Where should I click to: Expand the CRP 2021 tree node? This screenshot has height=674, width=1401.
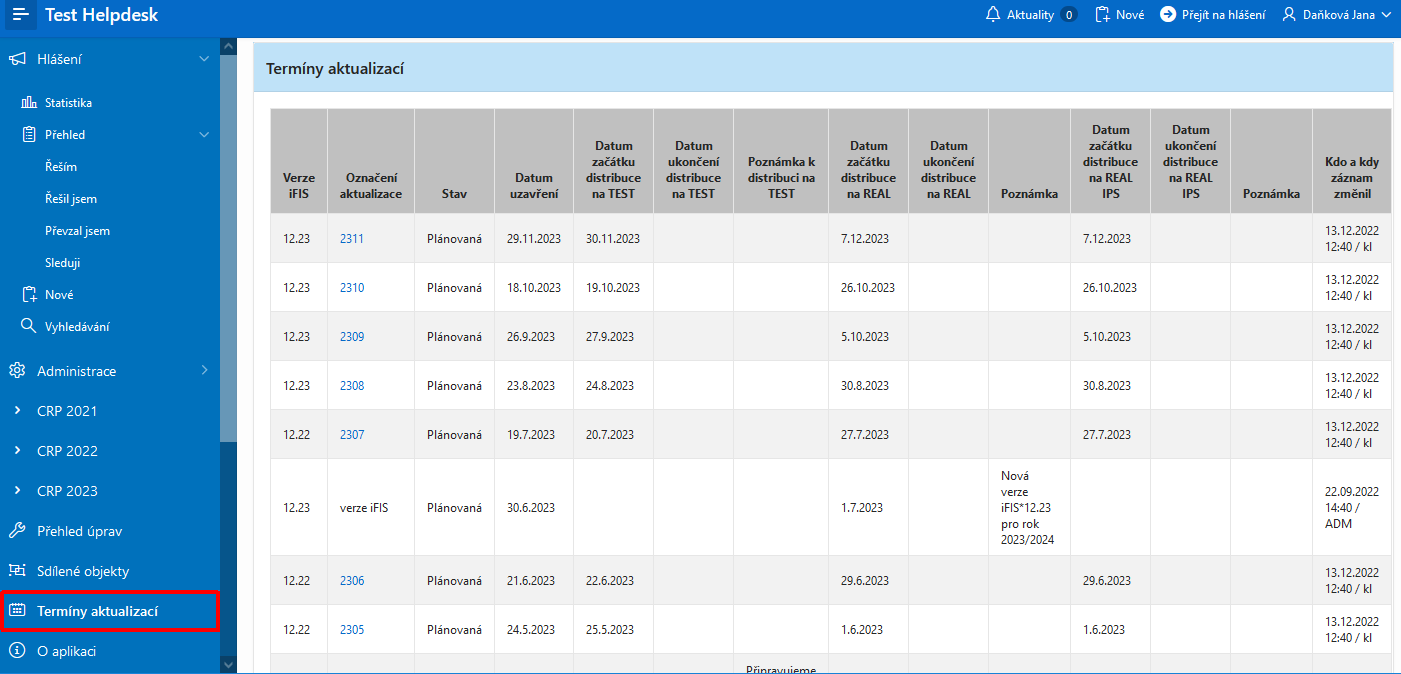click(17, 411)
